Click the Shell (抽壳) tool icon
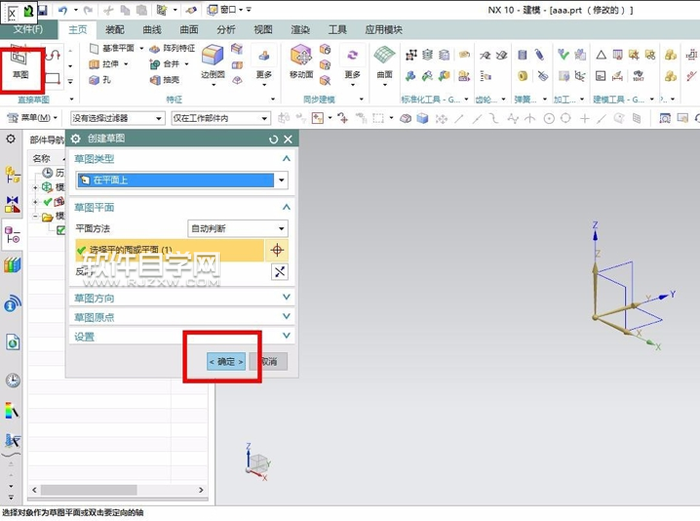Screen dimensions: 700x521 (164, 79)
